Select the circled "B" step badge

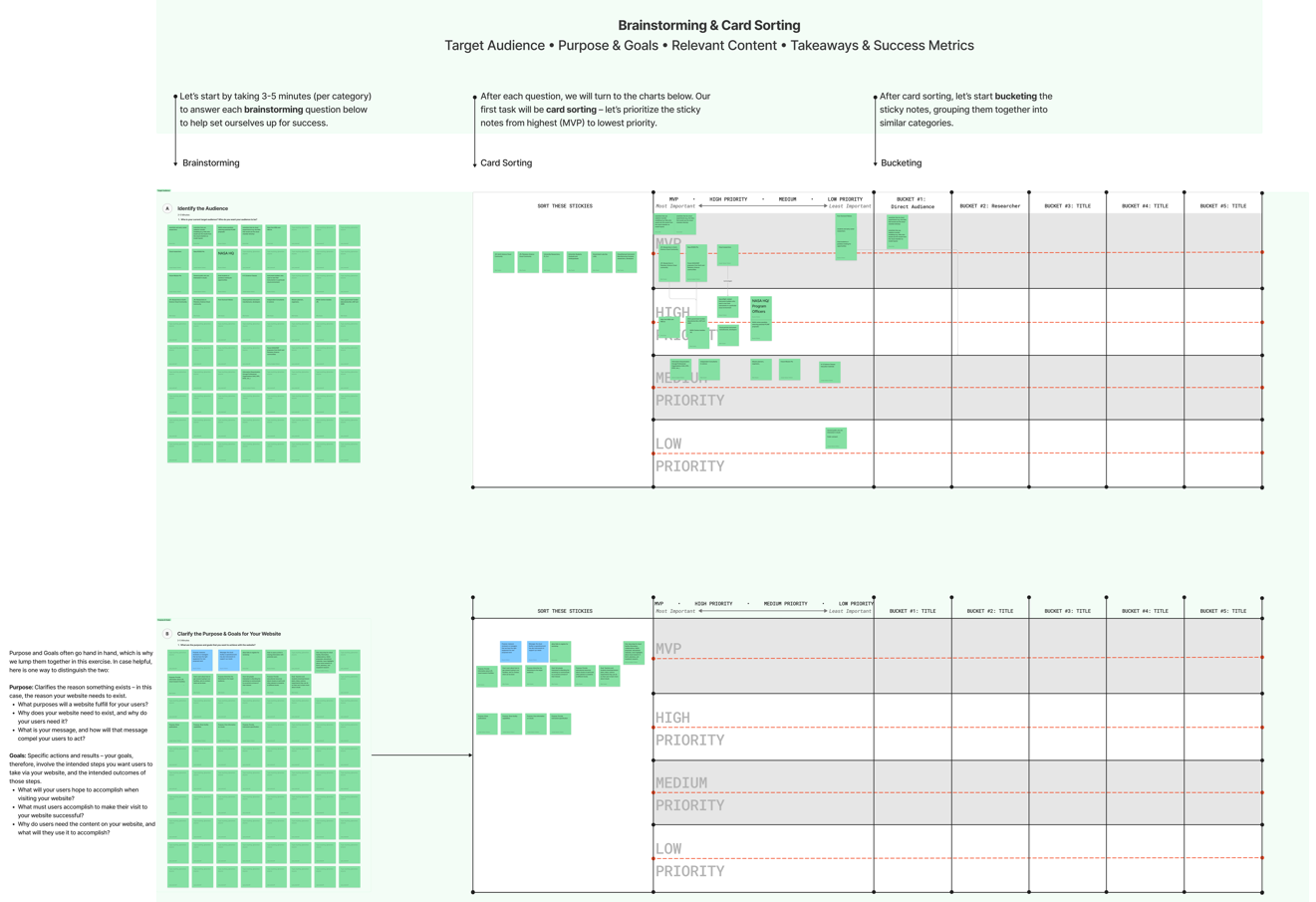point(168,633)
